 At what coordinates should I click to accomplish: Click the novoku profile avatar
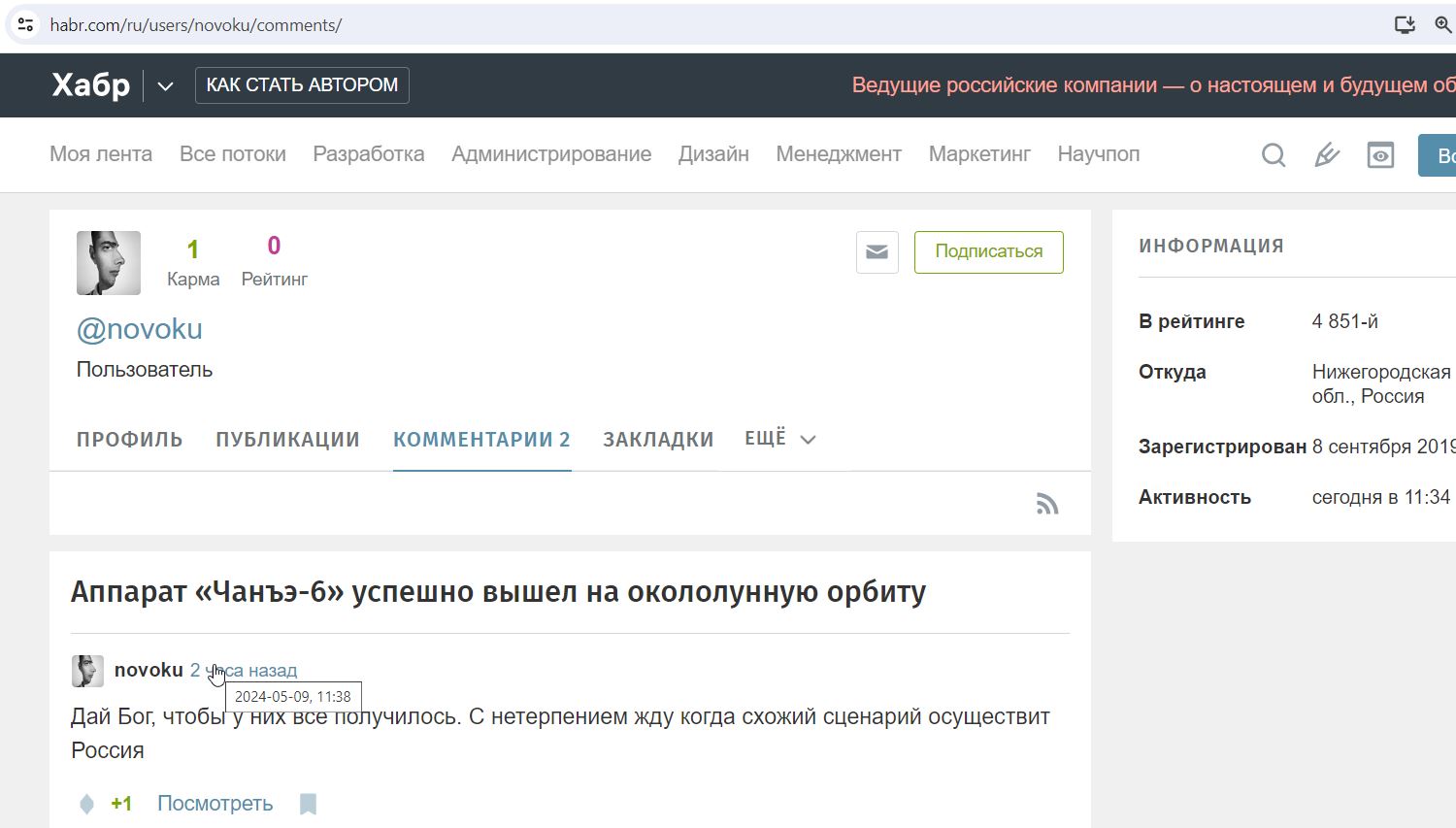click(109, 263)
